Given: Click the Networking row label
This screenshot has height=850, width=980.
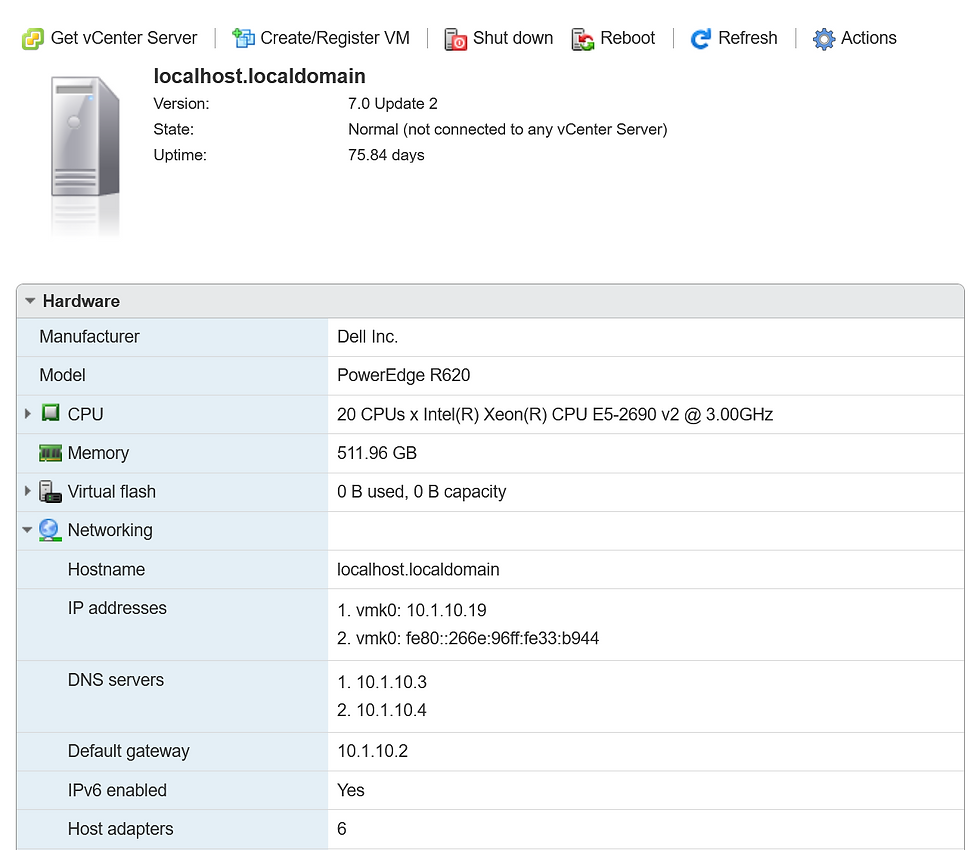Looking at the screenshot, I should coord(109,531).
